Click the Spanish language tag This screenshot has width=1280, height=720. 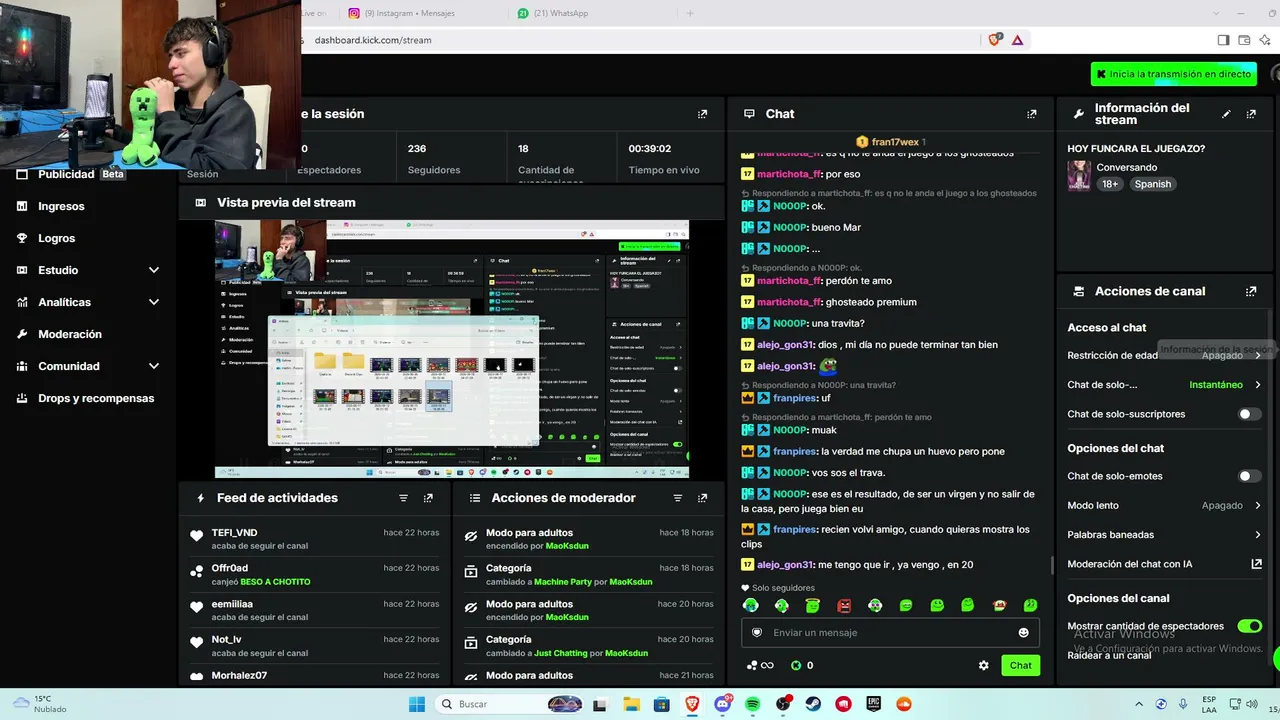pyautogui.click(x=1152, y=184)
